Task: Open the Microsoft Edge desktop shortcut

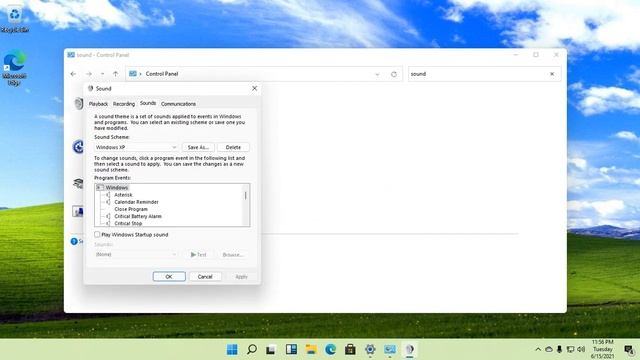Action: [x=14, y=67]
